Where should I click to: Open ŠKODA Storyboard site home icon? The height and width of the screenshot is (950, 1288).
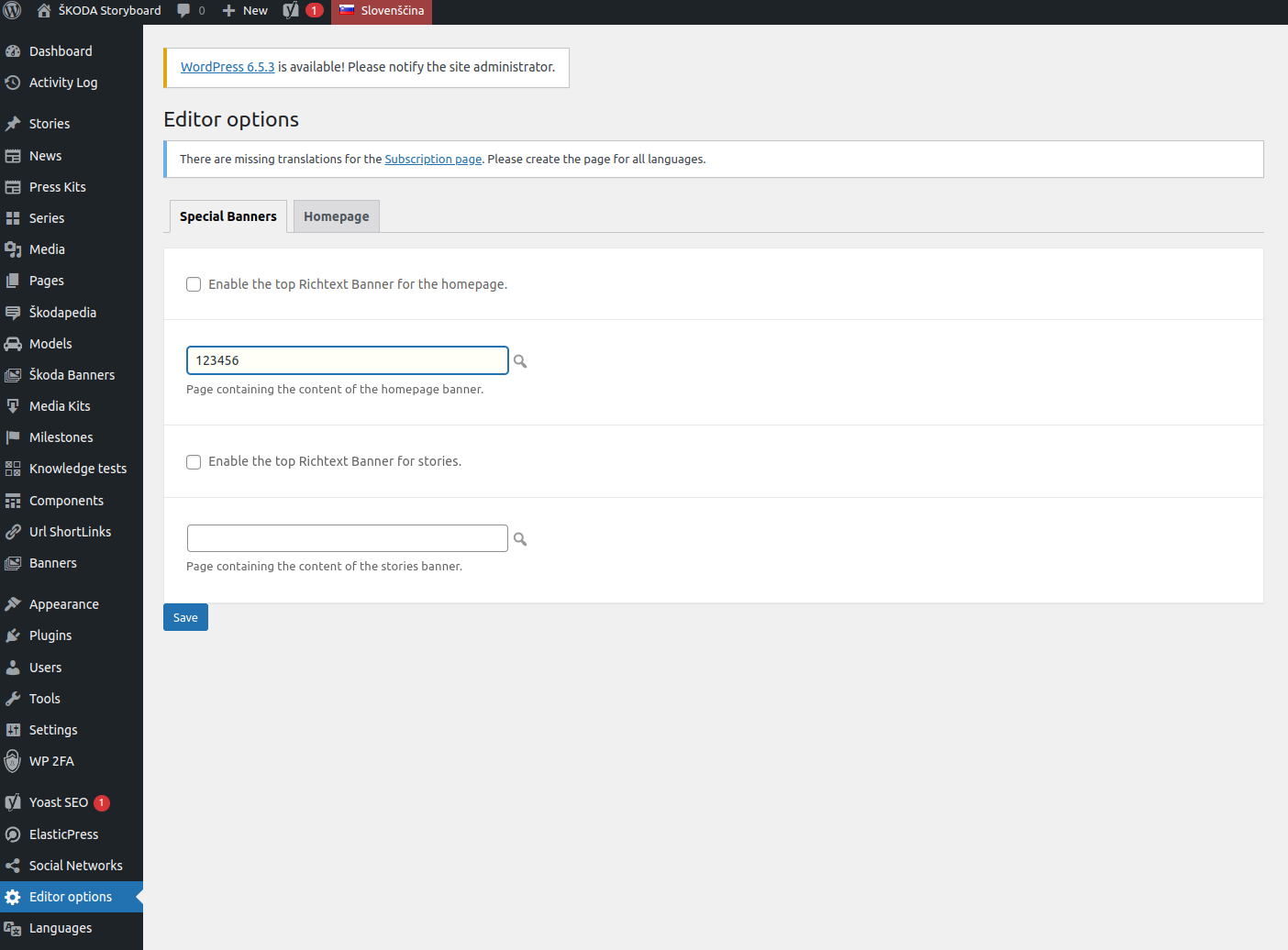[44, 10]
